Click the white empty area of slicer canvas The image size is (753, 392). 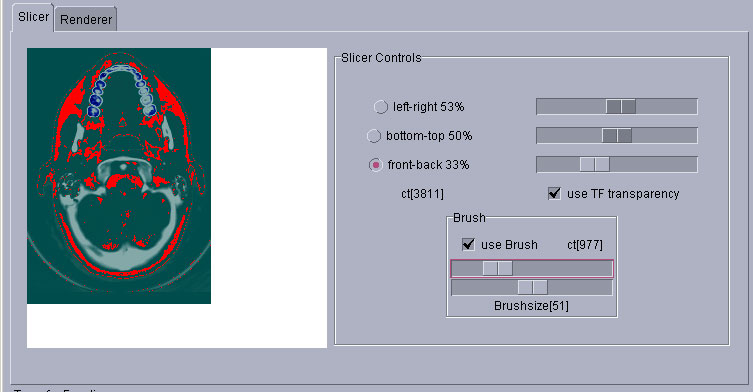click(x=269, y=192)
